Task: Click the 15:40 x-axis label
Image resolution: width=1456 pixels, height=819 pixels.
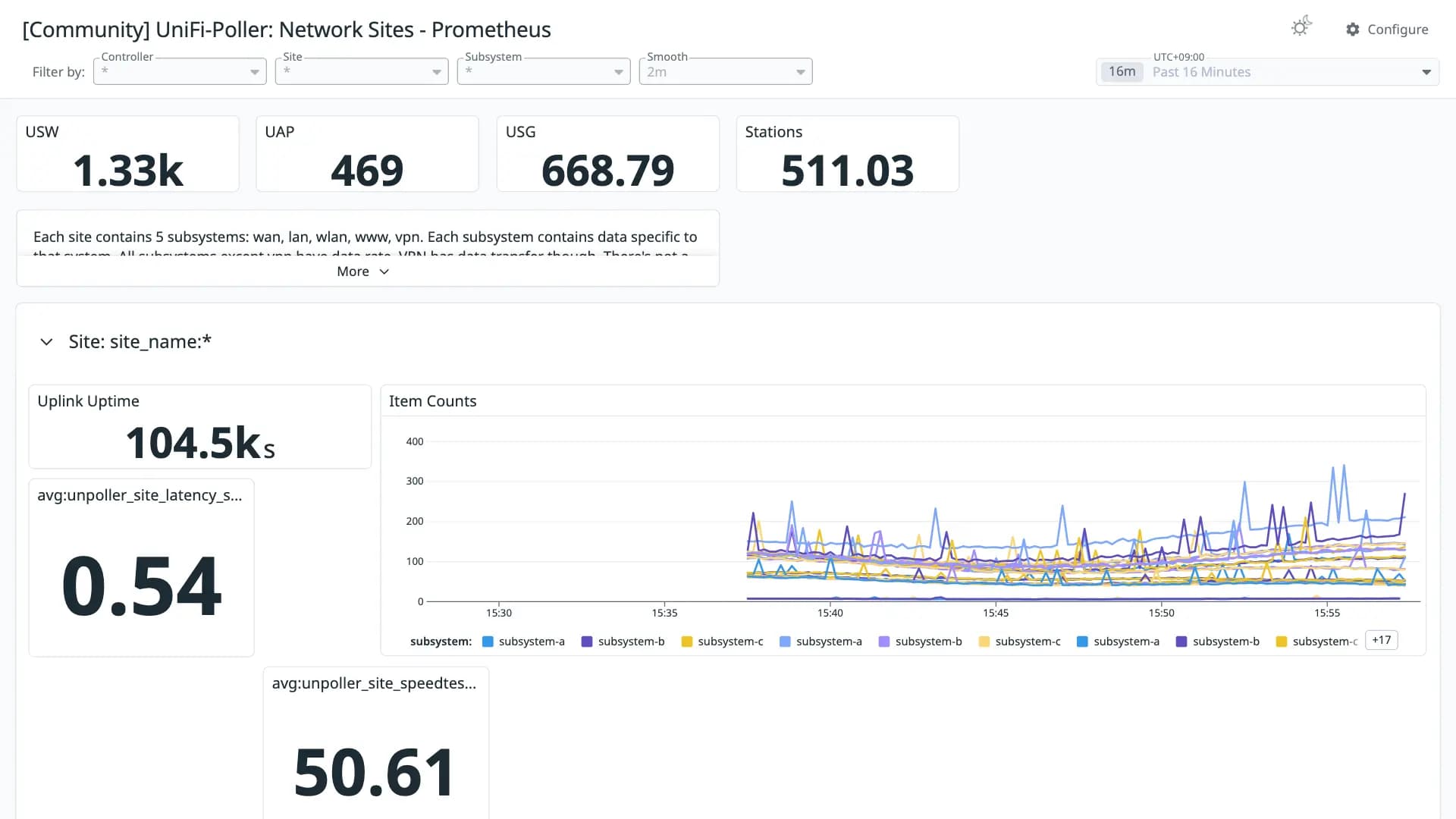Action: click(830, 613)
